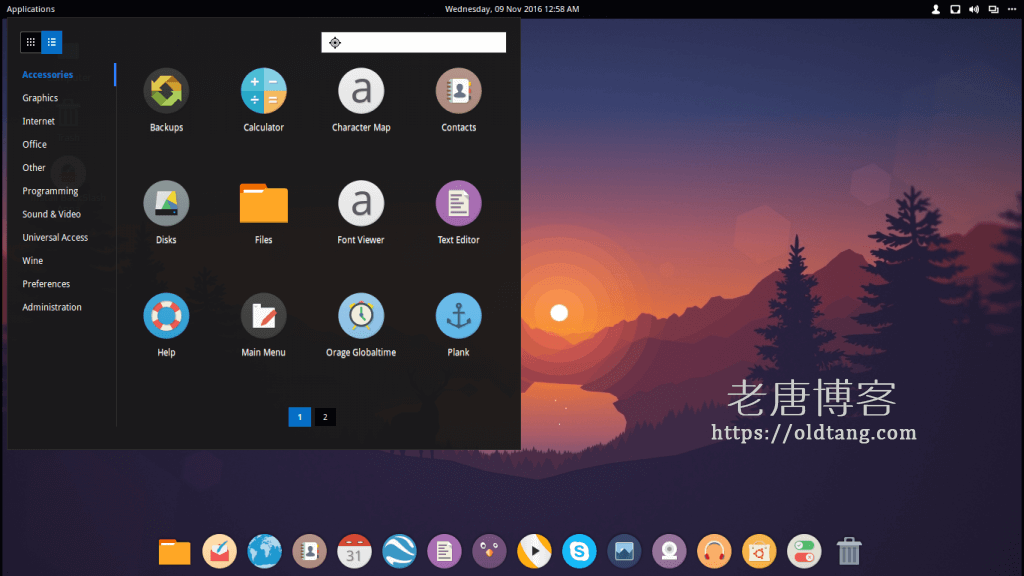Open the Disks utility

[165, 202]
